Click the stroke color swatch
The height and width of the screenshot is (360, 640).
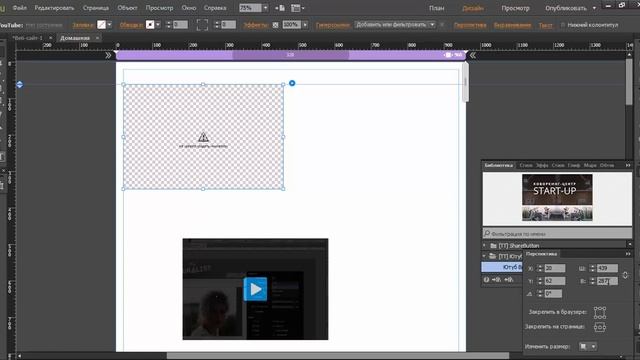point(150,25)
